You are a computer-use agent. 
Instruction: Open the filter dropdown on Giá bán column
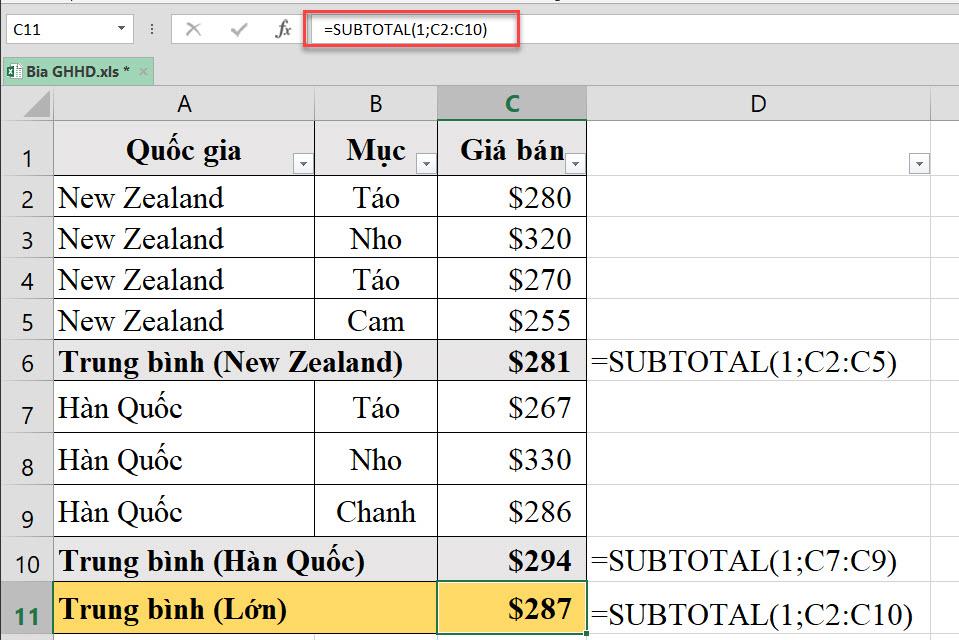tap(573, 161)
